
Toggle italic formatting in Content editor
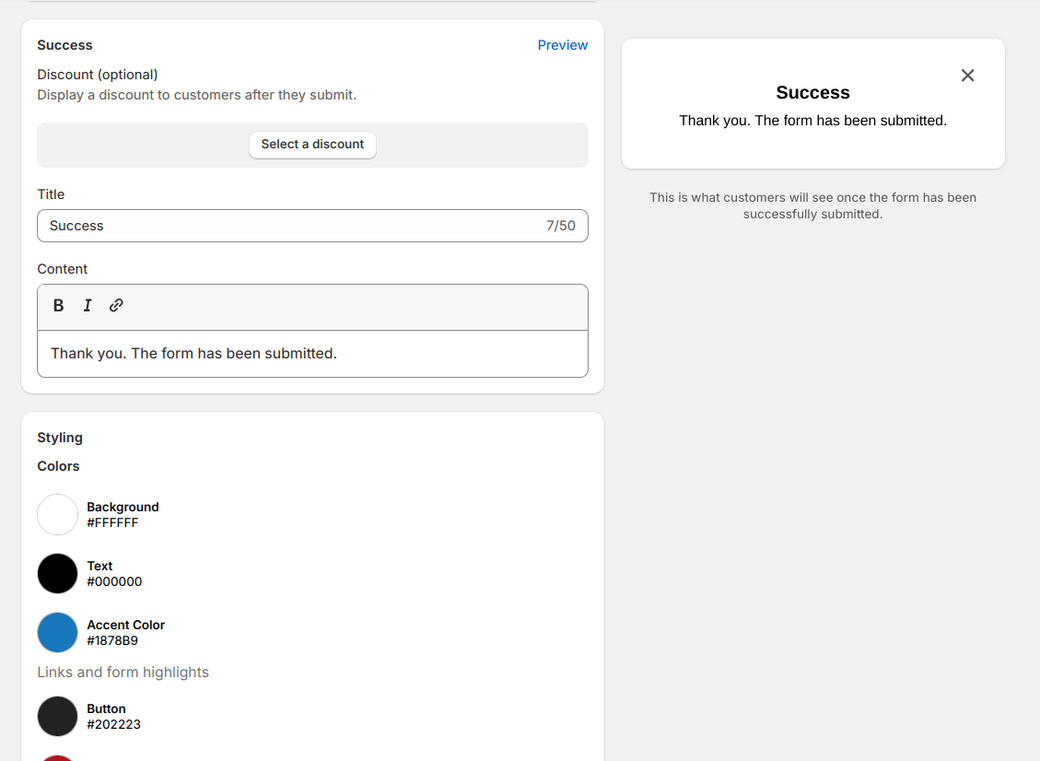tap(88, 305)
